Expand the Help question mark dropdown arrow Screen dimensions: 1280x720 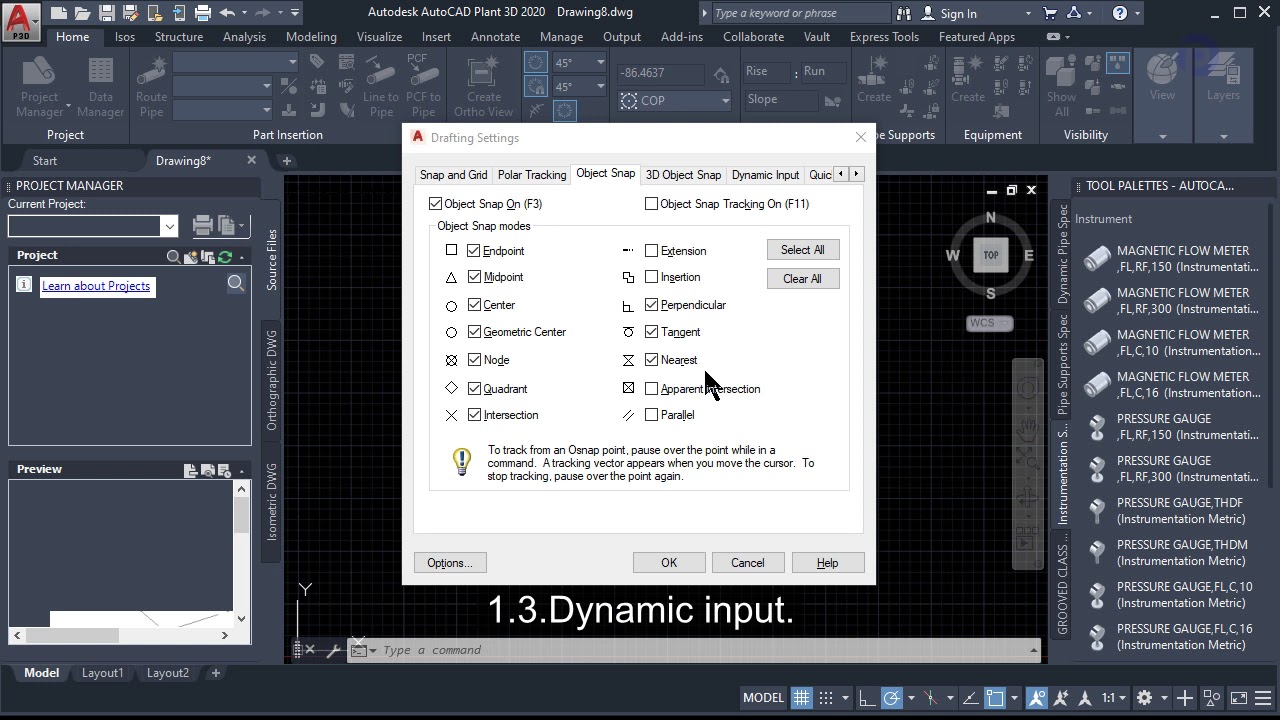click(x=1138, y=13)
